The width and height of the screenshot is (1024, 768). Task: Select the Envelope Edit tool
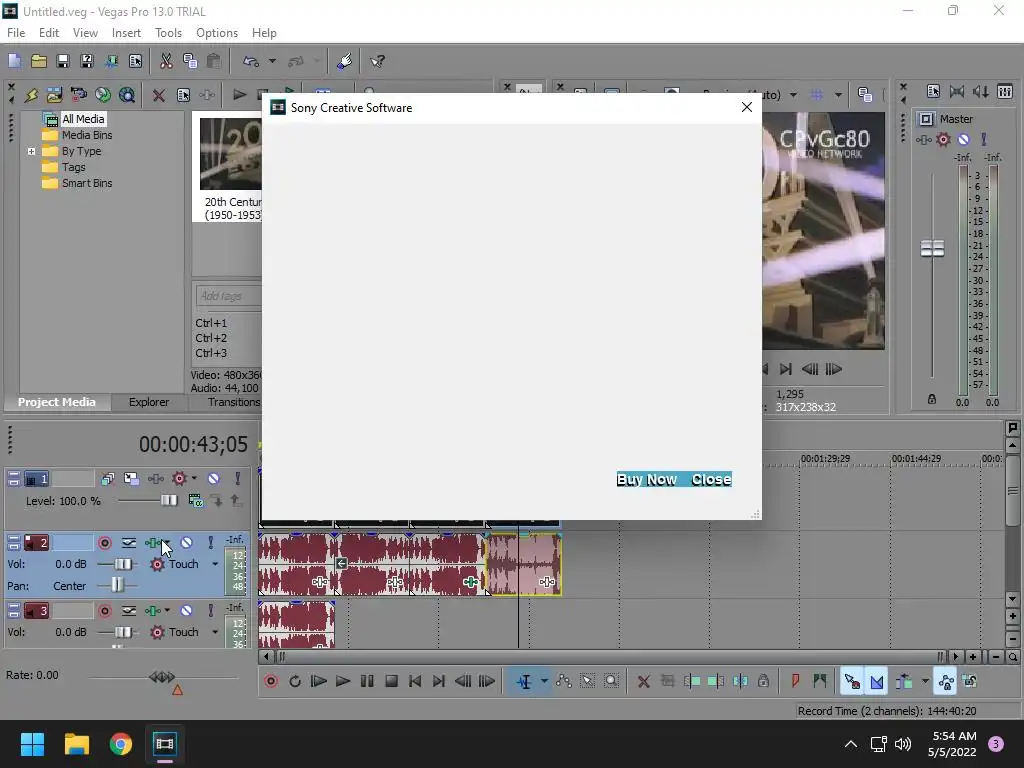[564, 682]
